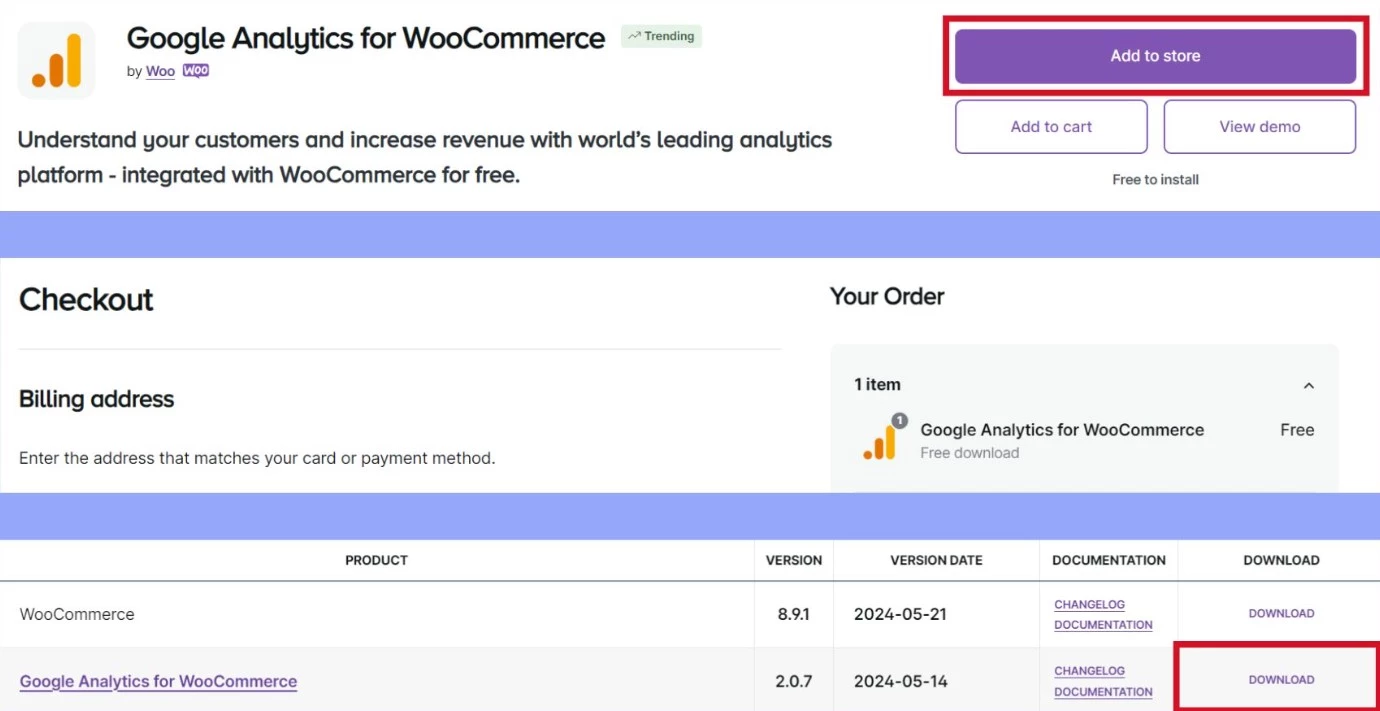Click the Billing address heading
This screenshot has height=711, width=1380.
(x=96, y=399)
